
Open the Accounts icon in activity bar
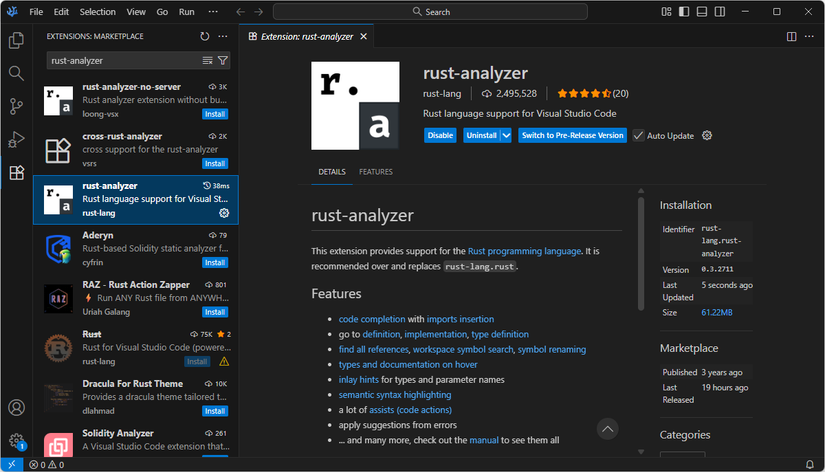click(x=16, y=407)
